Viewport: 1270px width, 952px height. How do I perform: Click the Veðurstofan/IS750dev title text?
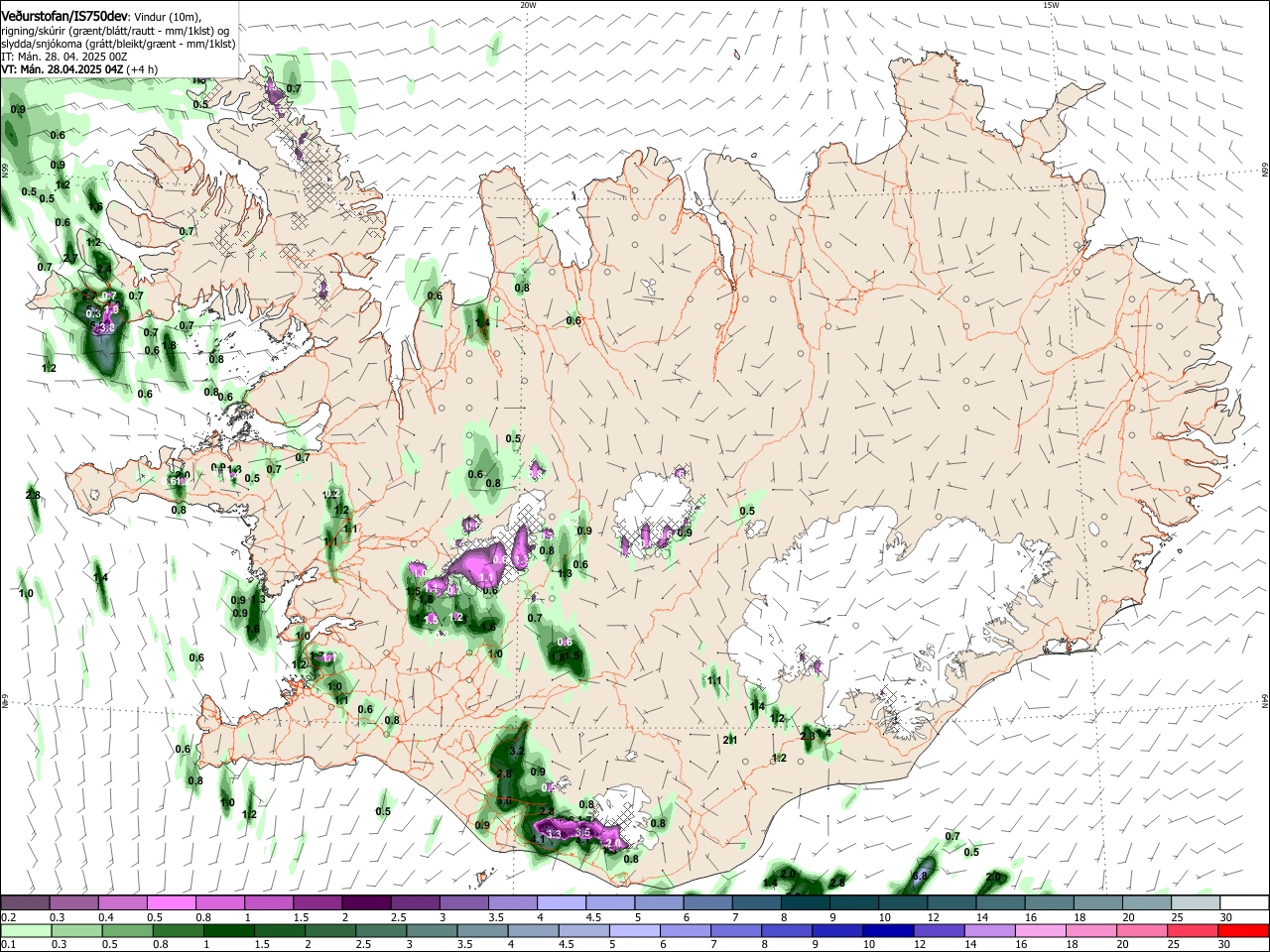click(63, 15)
